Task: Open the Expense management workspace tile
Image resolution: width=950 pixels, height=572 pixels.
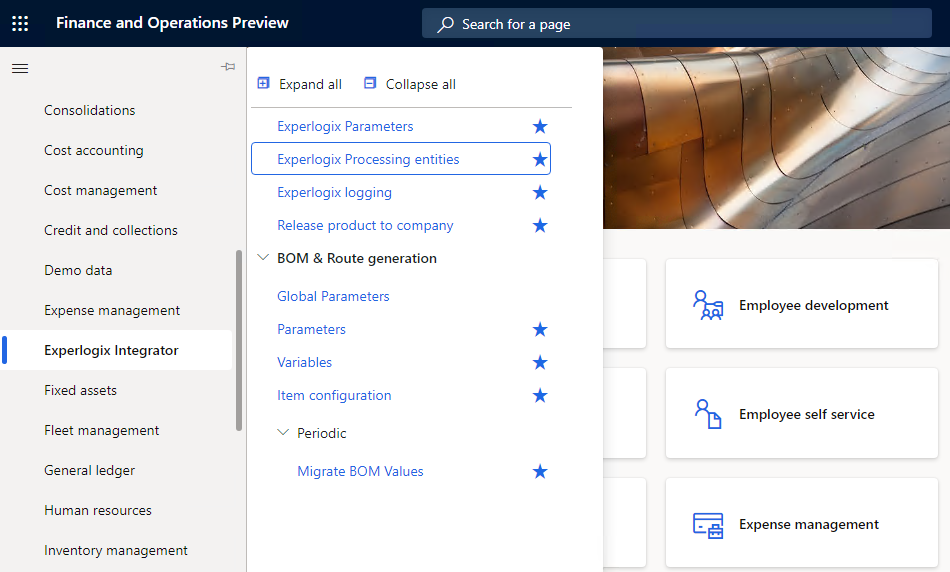Action: pos(802,523)
